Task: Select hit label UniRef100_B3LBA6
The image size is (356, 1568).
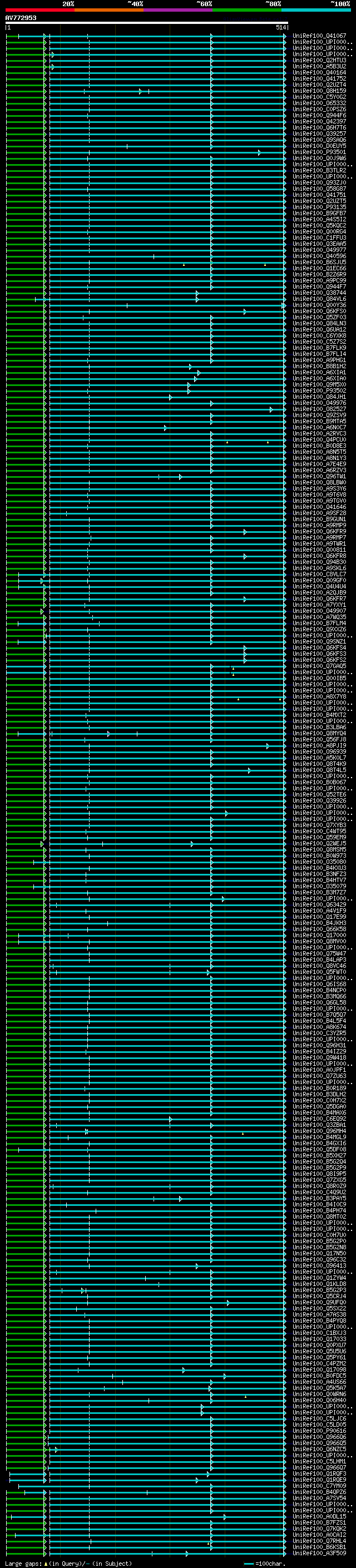Action: click(319, 727)
